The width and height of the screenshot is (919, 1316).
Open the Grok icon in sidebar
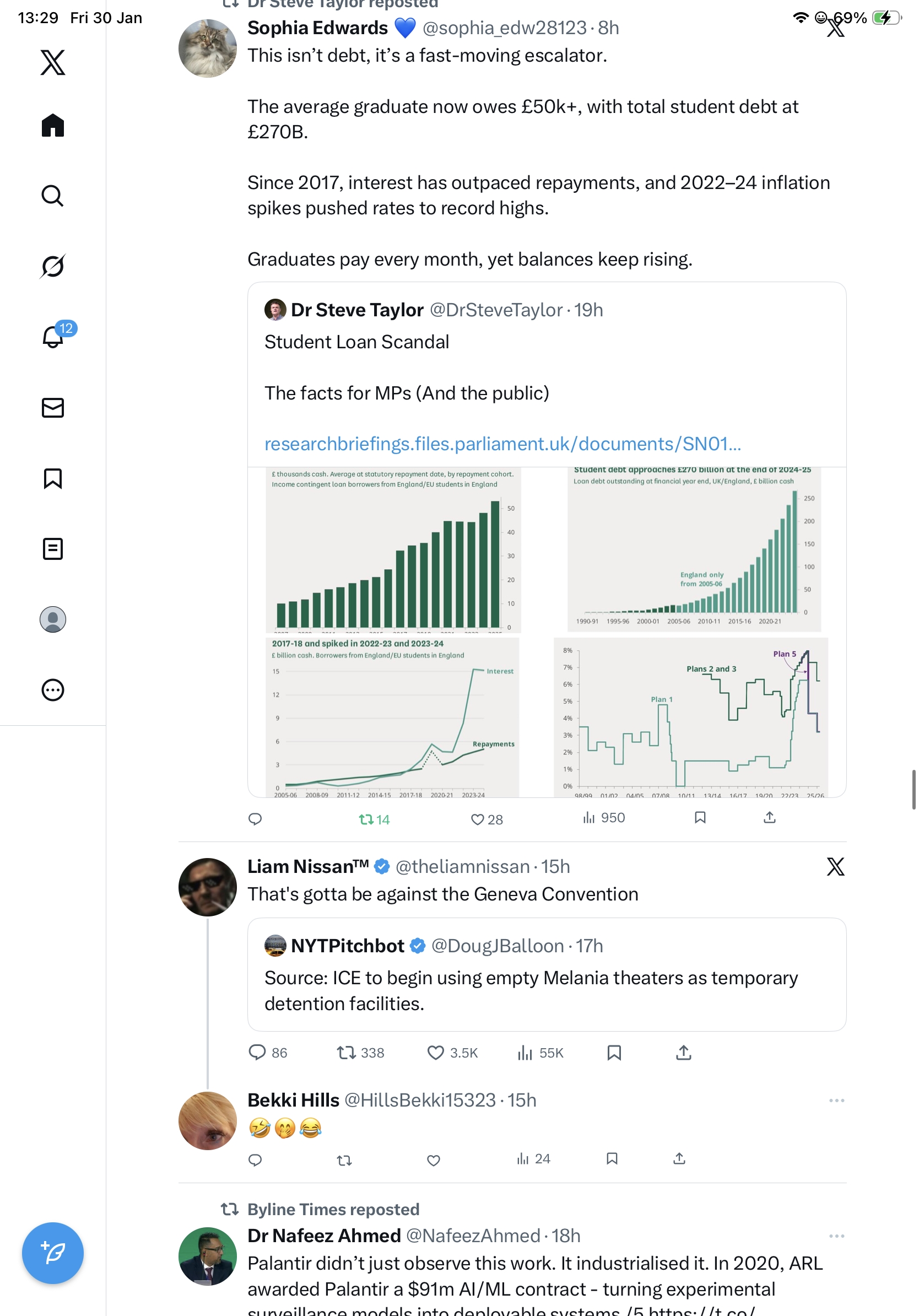pos(53,266)
